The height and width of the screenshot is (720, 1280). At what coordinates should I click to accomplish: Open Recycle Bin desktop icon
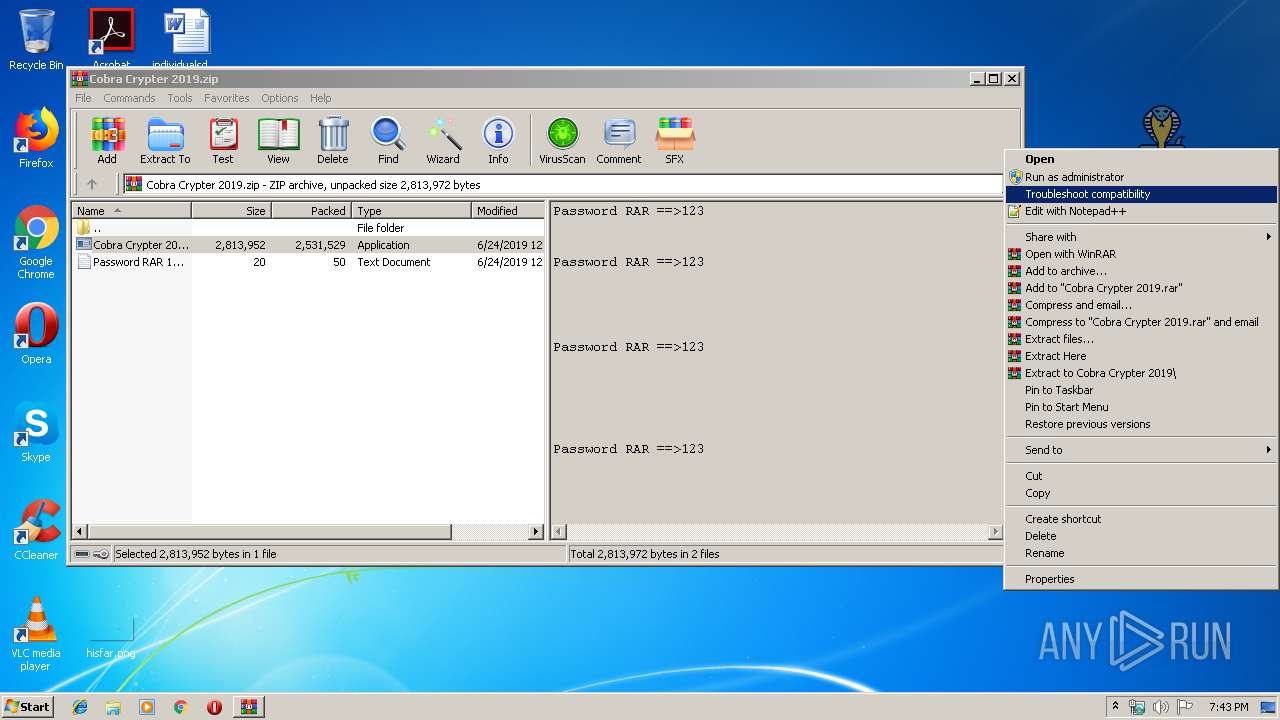pos(36,40)
